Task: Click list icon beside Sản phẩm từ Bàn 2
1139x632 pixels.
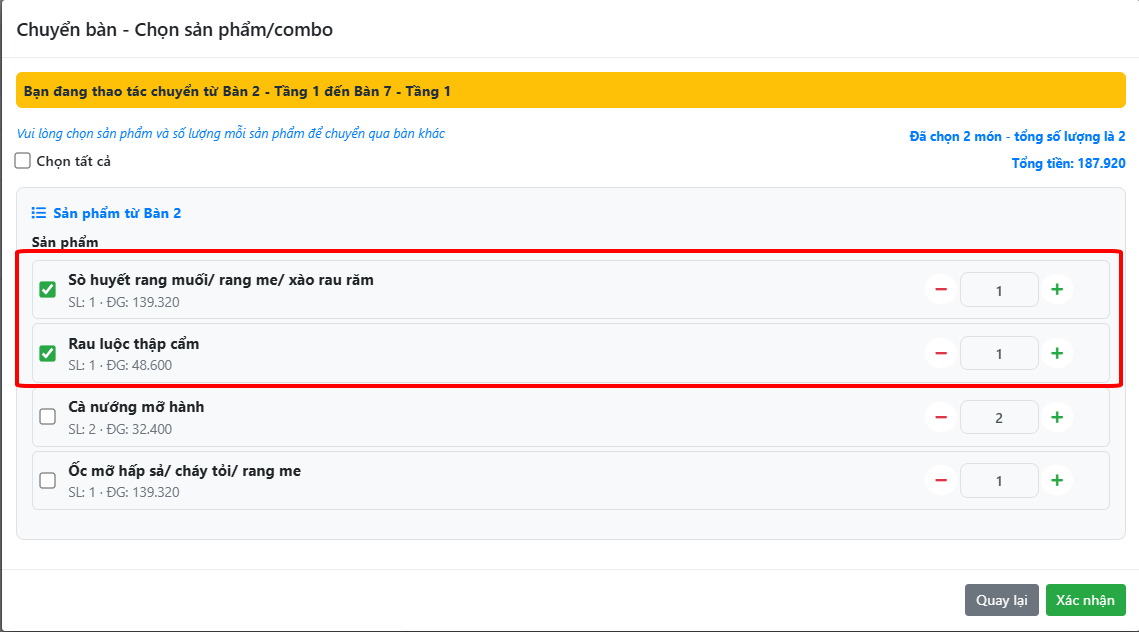Action: tap(39, 213)
